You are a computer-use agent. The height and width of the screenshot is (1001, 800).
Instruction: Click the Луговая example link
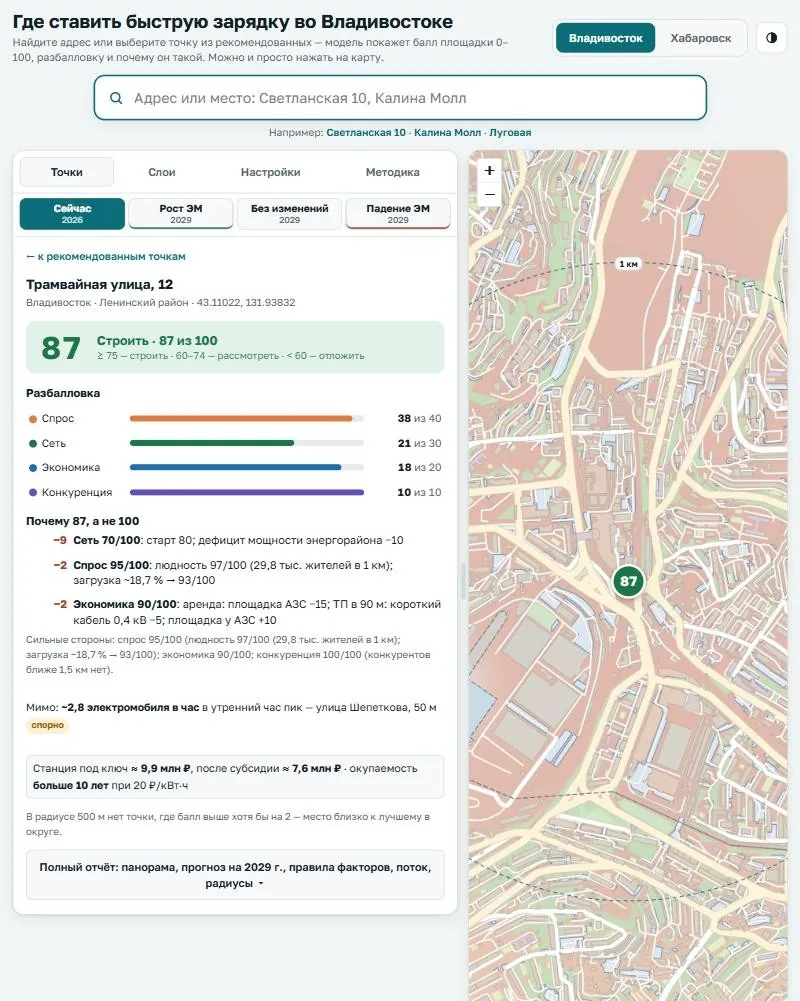(510, 133)
